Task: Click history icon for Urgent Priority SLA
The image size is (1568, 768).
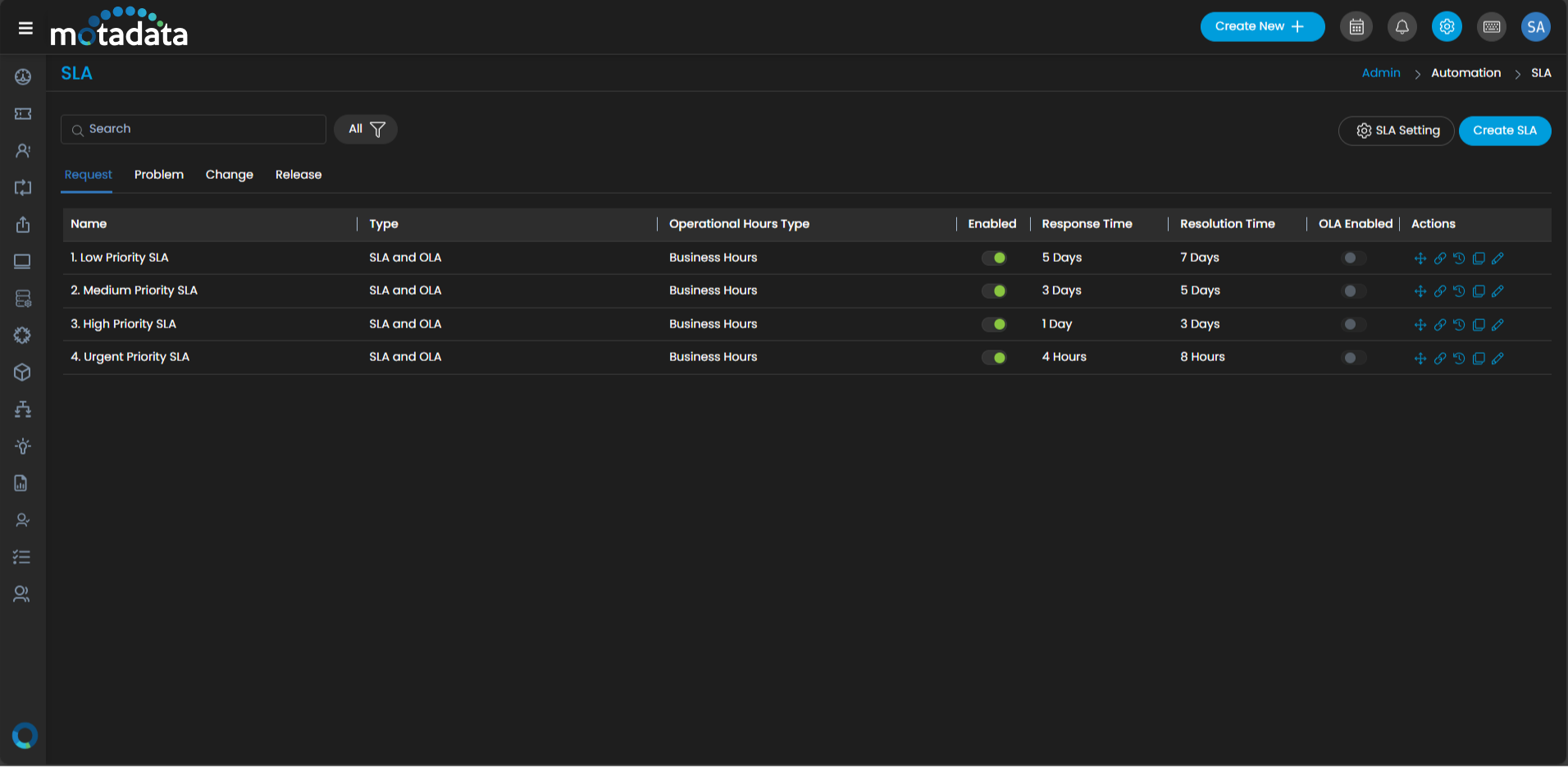Action: coord(1459,359)
